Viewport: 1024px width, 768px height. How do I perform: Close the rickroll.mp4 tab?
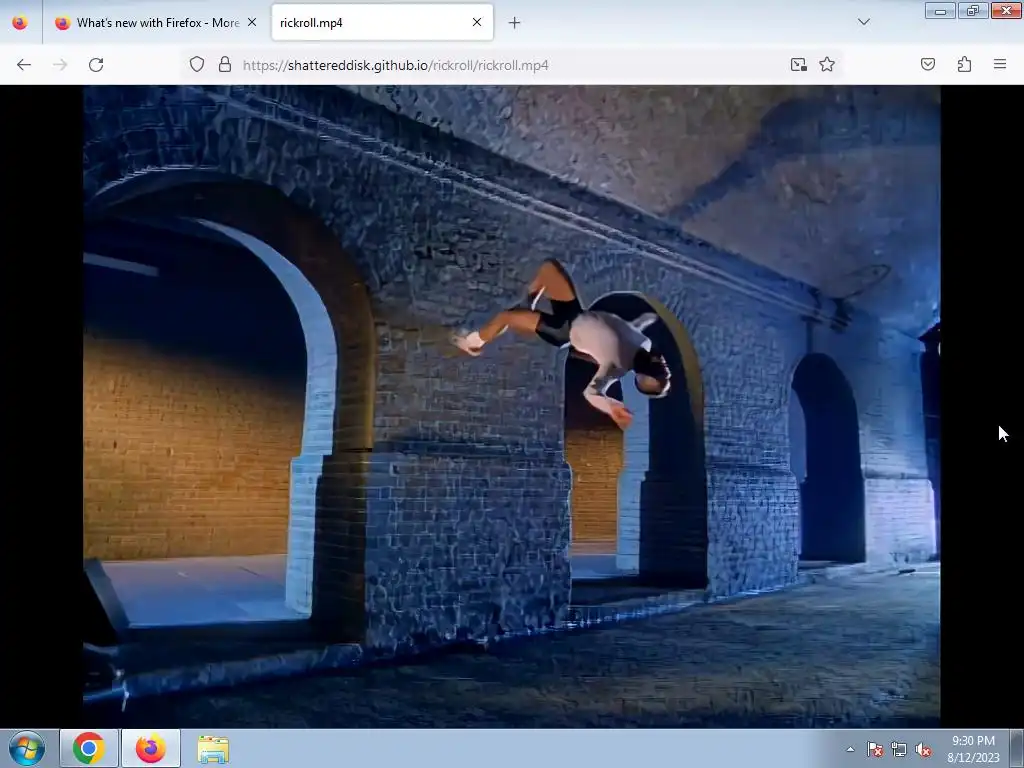(x=477, y=22)
